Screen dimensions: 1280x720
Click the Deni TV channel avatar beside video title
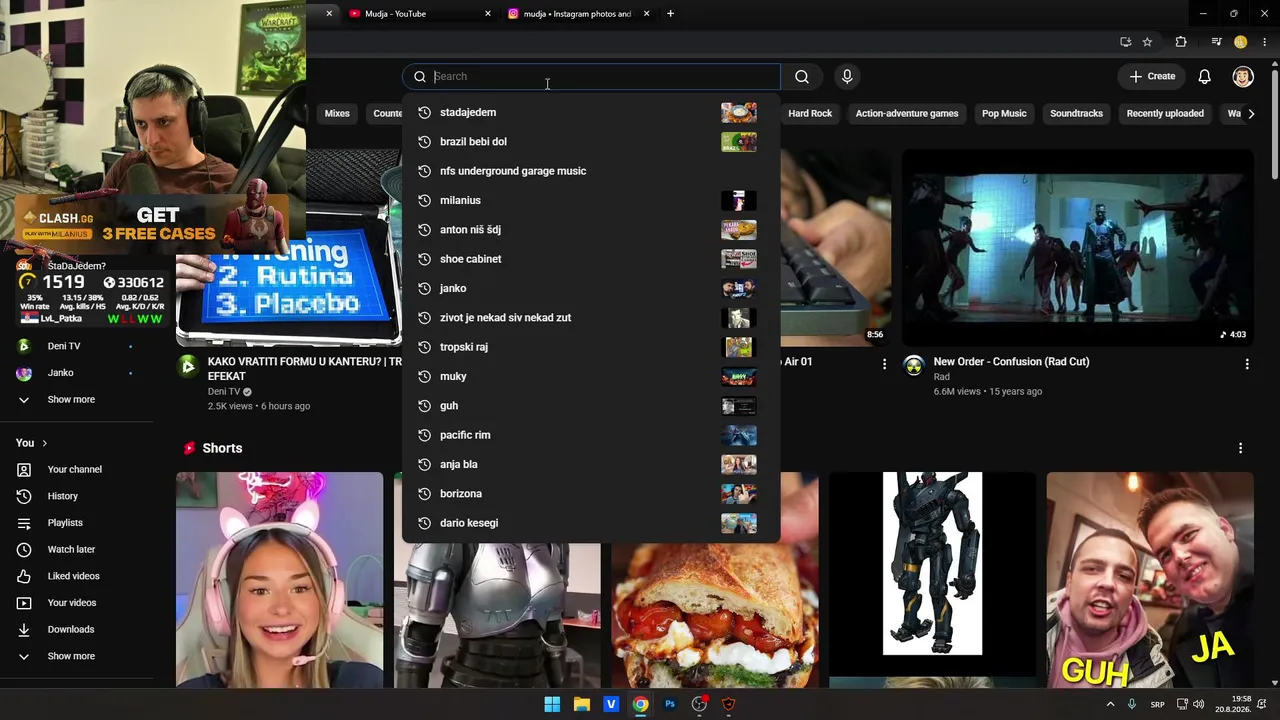(x=188, y=366)
